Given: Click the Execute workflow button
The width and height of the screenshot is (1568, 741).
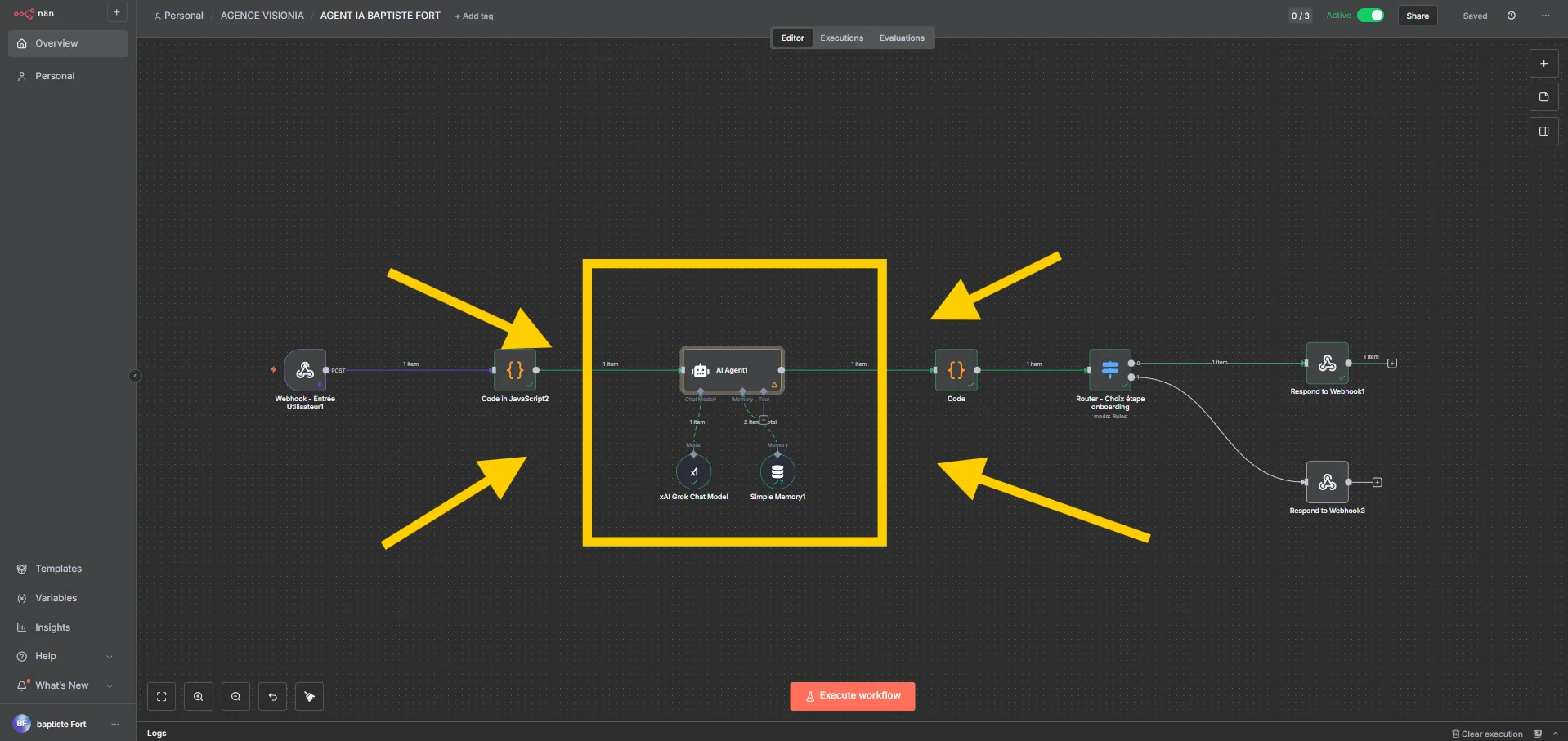Looking at the screenshot, I should coord(853,696).
